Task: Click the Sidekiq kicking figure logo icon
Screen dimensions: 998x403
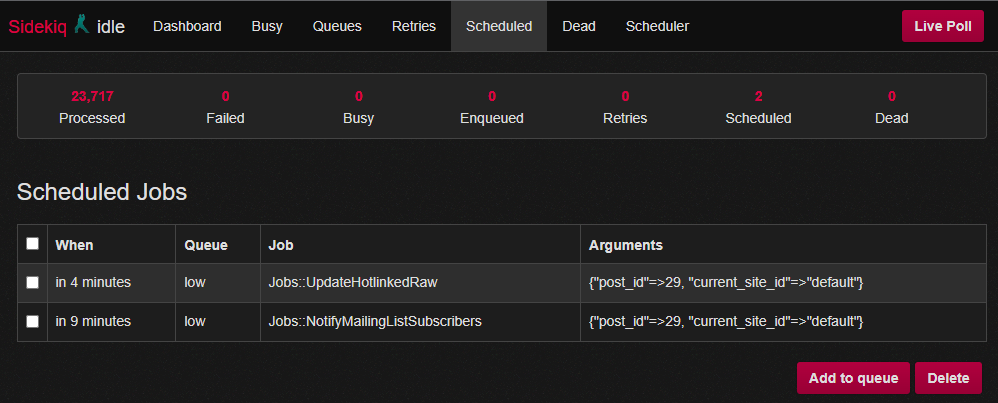Action: click(x=82, y=25)
